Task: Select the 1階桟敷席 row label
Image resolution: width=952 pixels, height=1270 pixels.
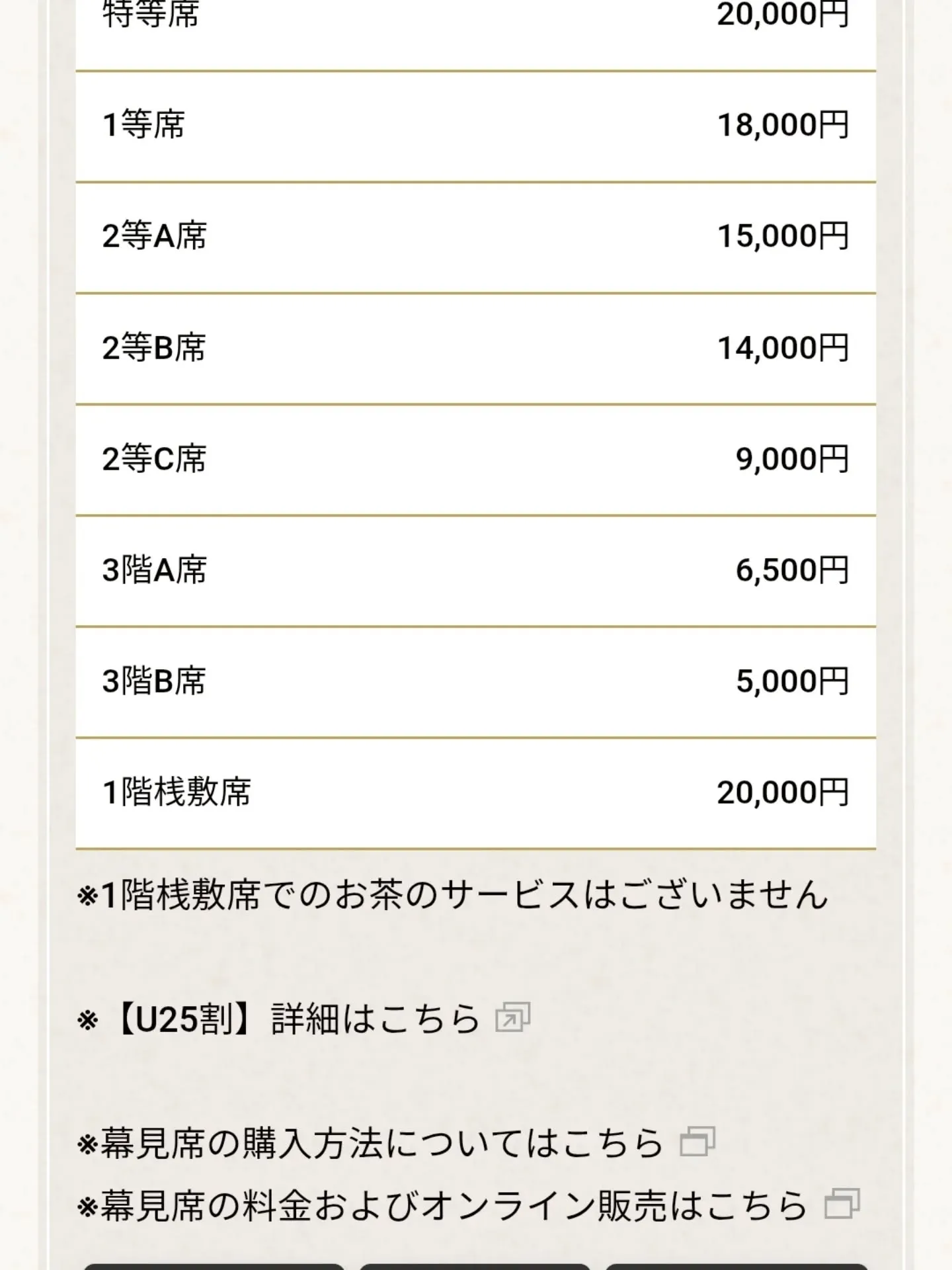Action: pyautogui.click(x=177, y=792)
